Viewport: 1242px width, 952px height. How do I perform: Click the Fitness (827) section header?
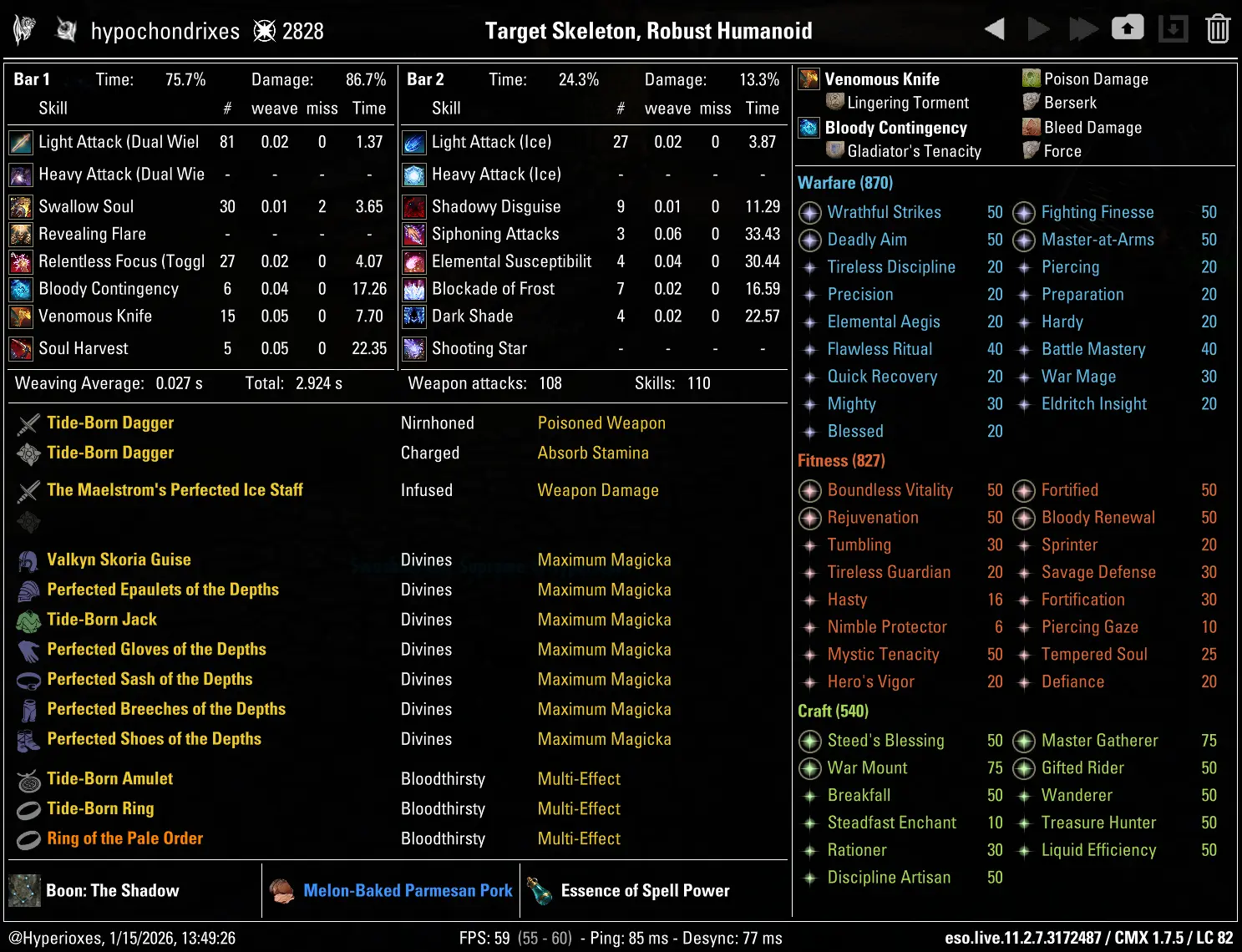click(840, 461)
